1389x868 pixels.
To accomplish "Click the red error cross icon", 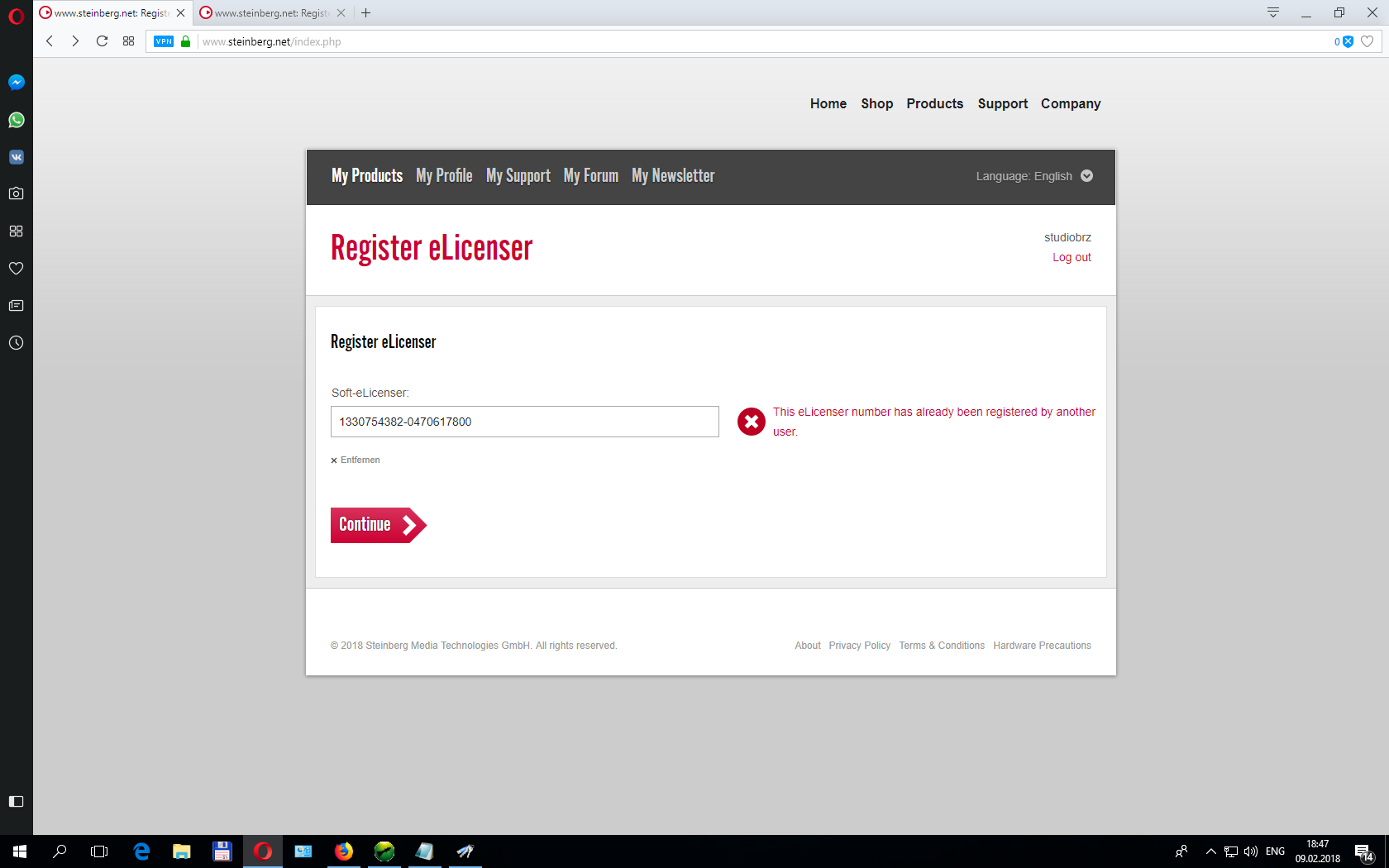I will click(x=752, y=422).
